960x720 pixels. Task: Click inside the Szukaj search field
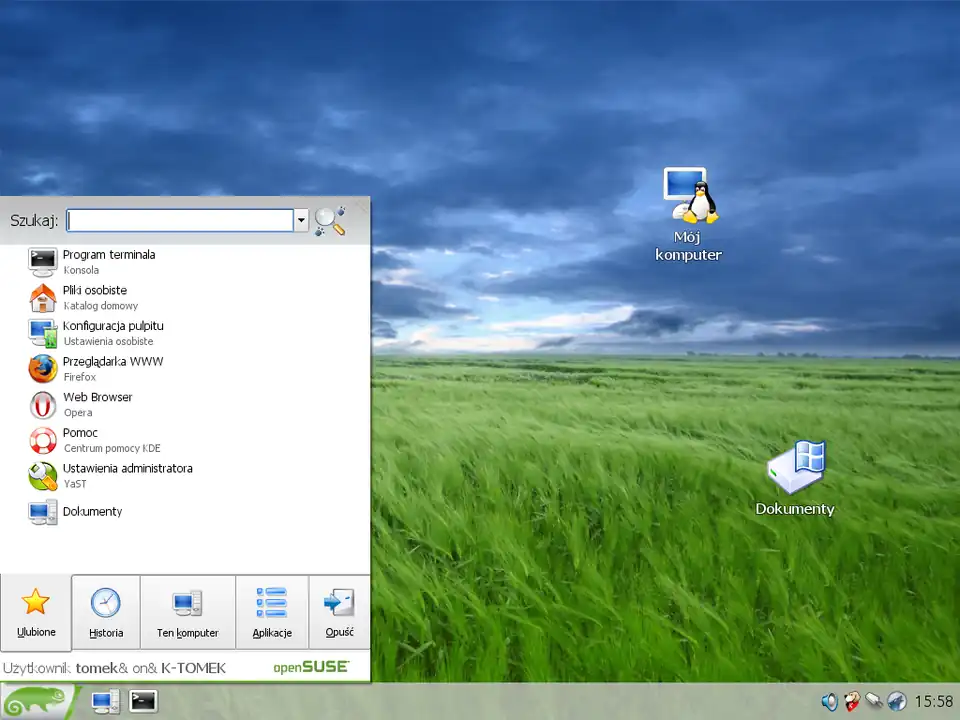(180, 221)
